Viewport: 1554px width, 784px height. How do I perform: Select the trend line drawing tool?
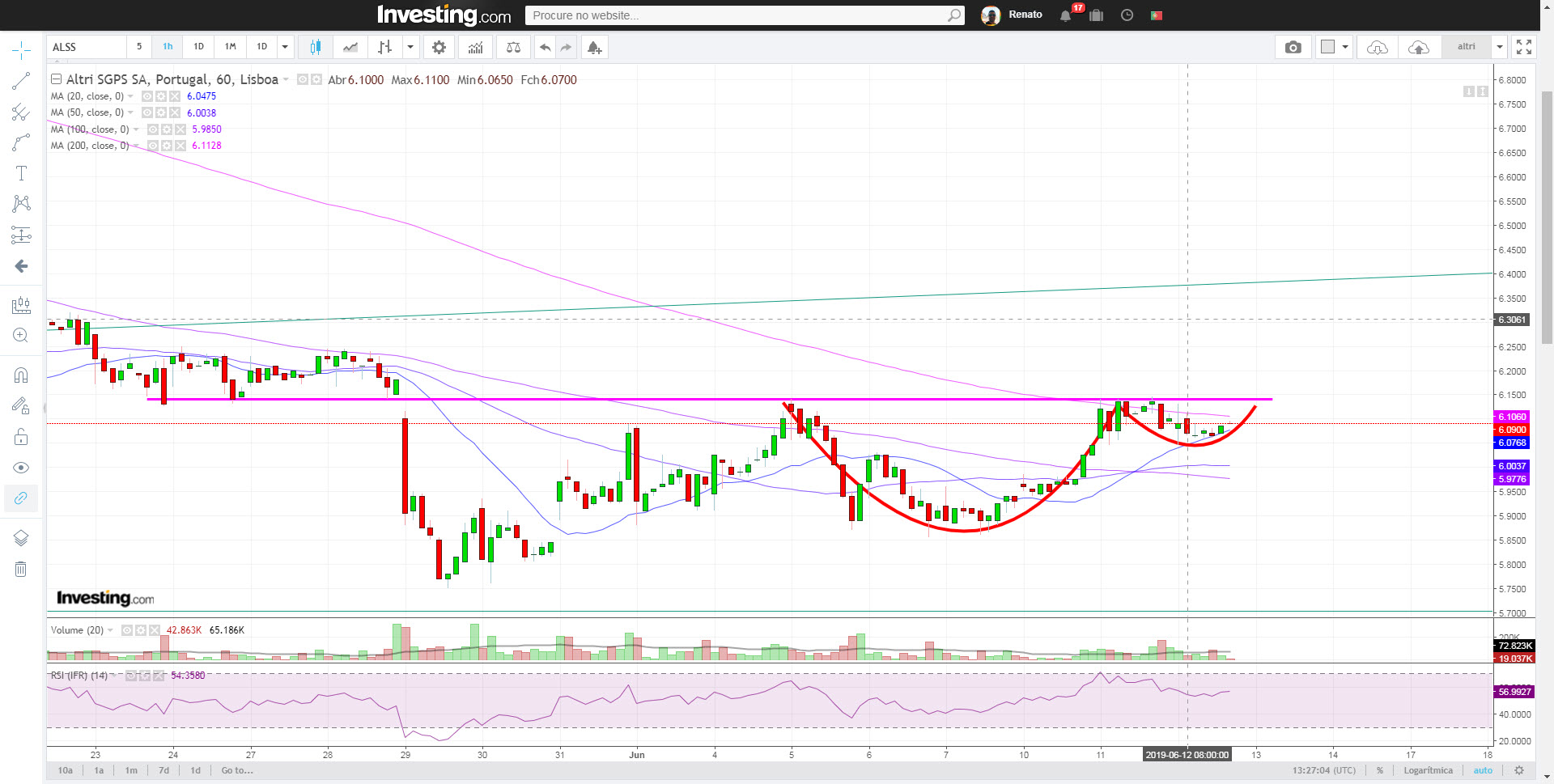[x=21, y=81]
